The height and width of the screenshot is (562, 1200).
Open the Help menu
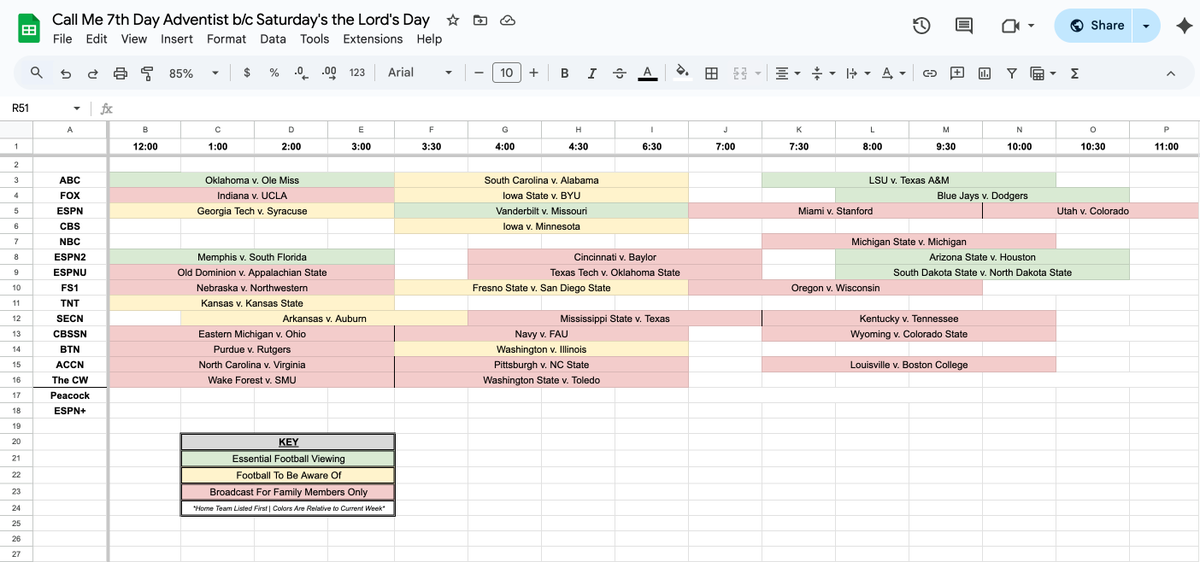pyautogui.click(x=429, y=39)
